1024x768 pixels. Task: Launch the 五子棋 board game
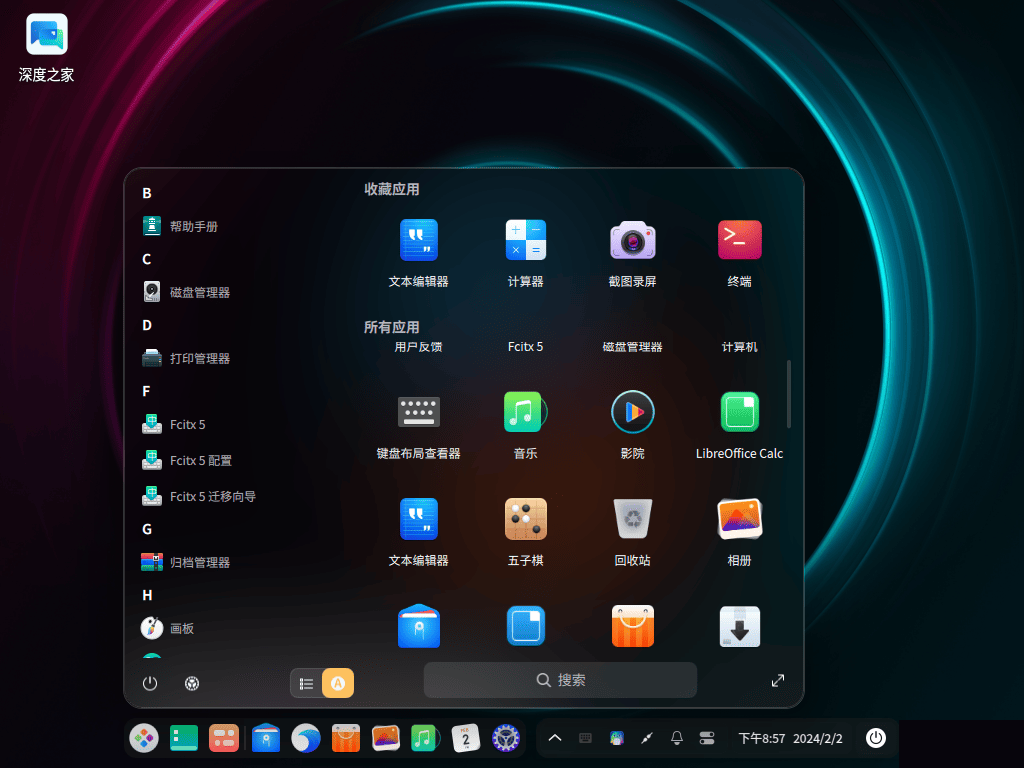pyautogui.click(x=525, y=519)
